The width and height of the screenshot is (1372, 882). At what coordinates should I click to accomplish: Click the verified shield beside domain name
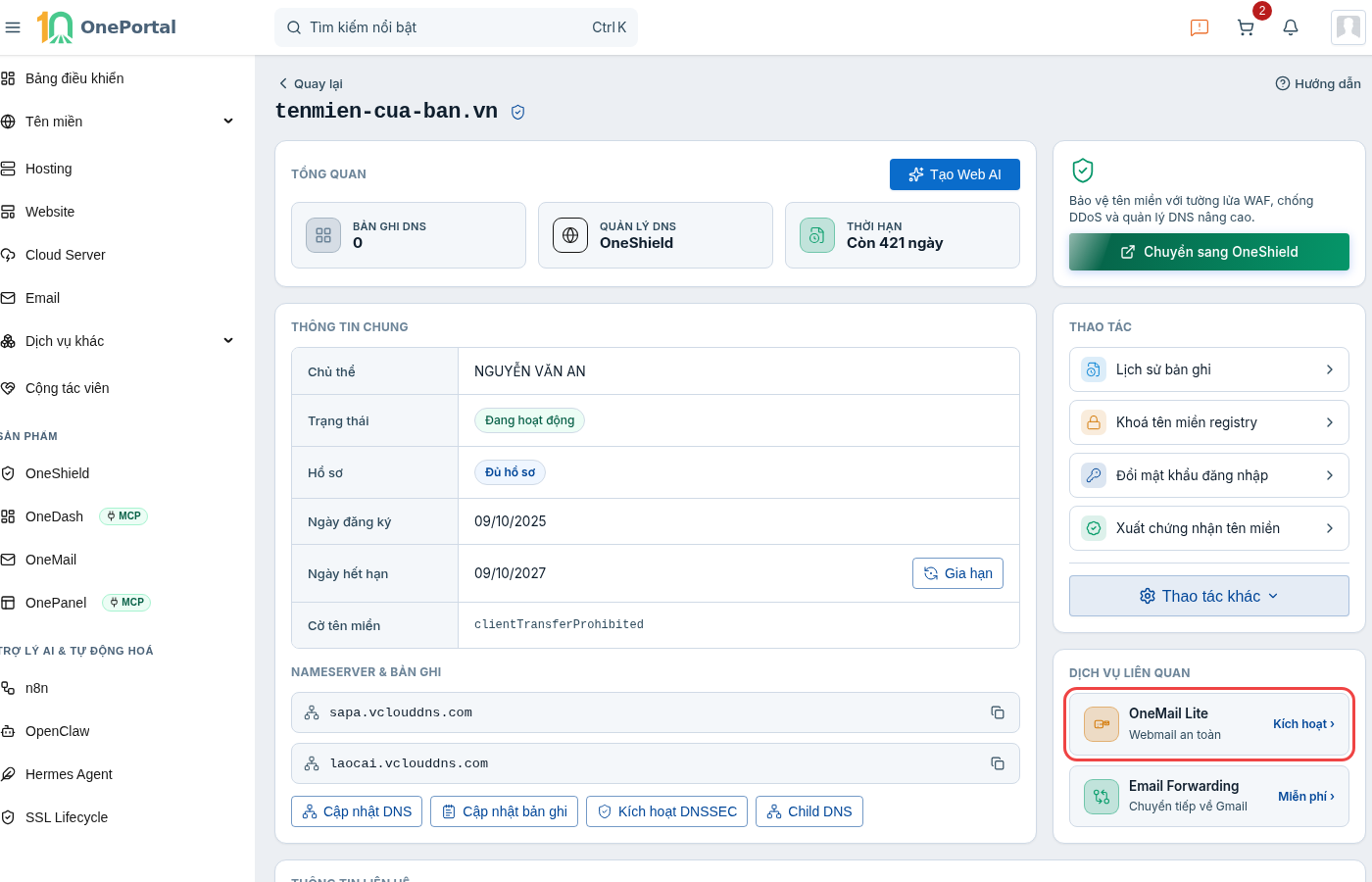point(518,113)
